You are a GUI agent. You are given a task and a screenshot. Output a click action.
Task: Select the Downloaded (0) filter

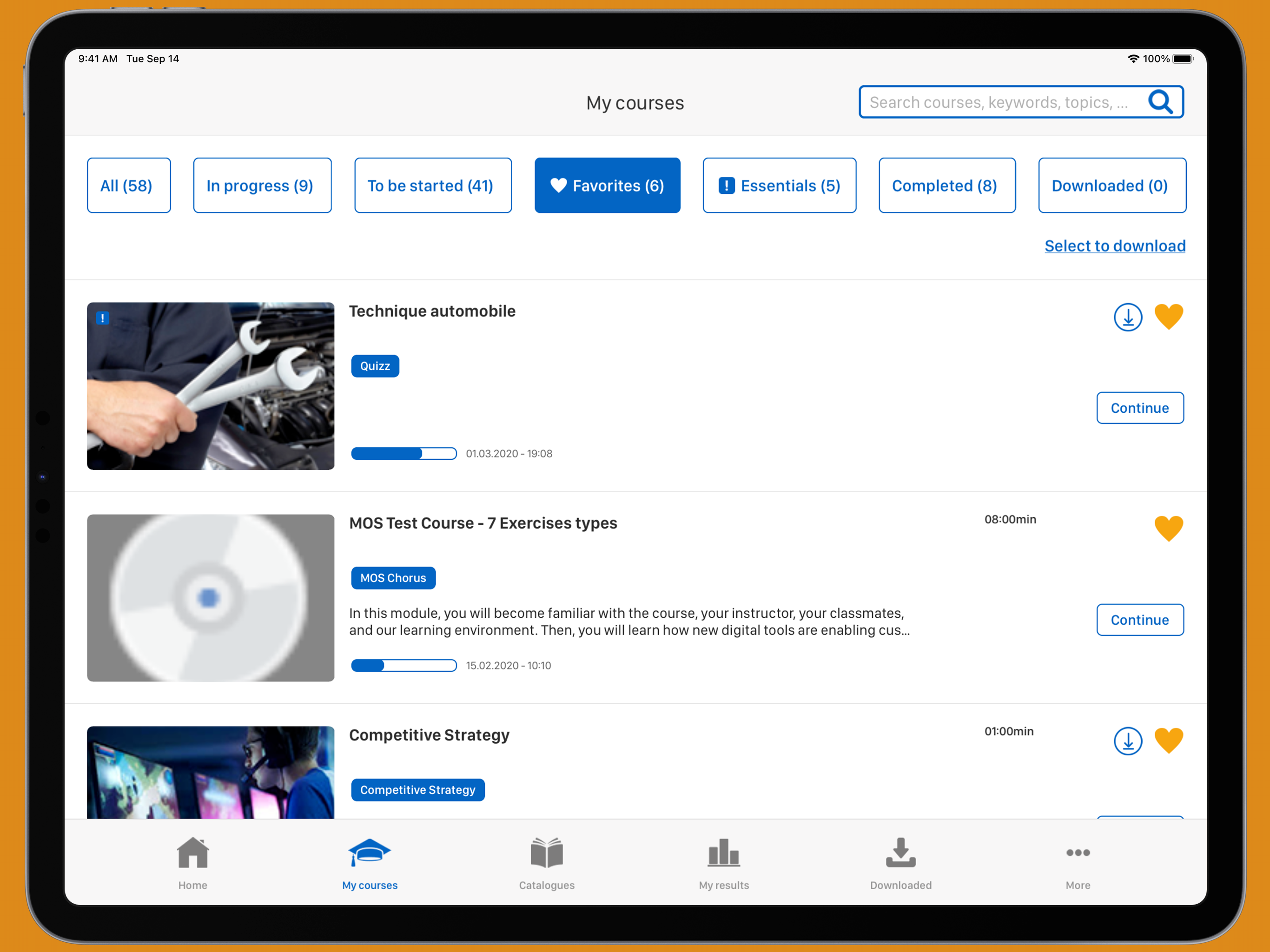click(1112, 185)
